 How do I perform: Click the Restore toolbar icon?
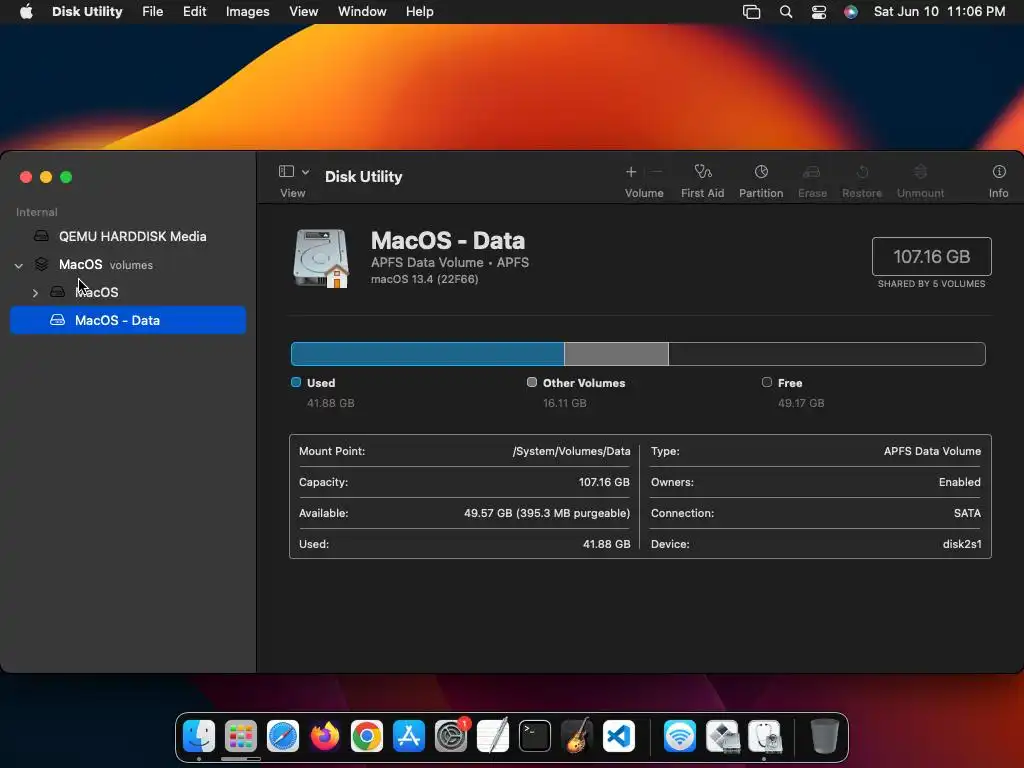pos(862,172)
